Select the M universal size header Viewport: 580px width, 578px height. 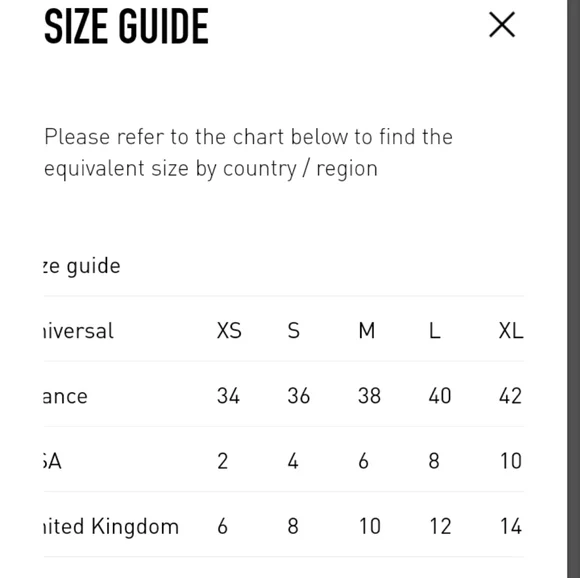[x=367, y=330]
